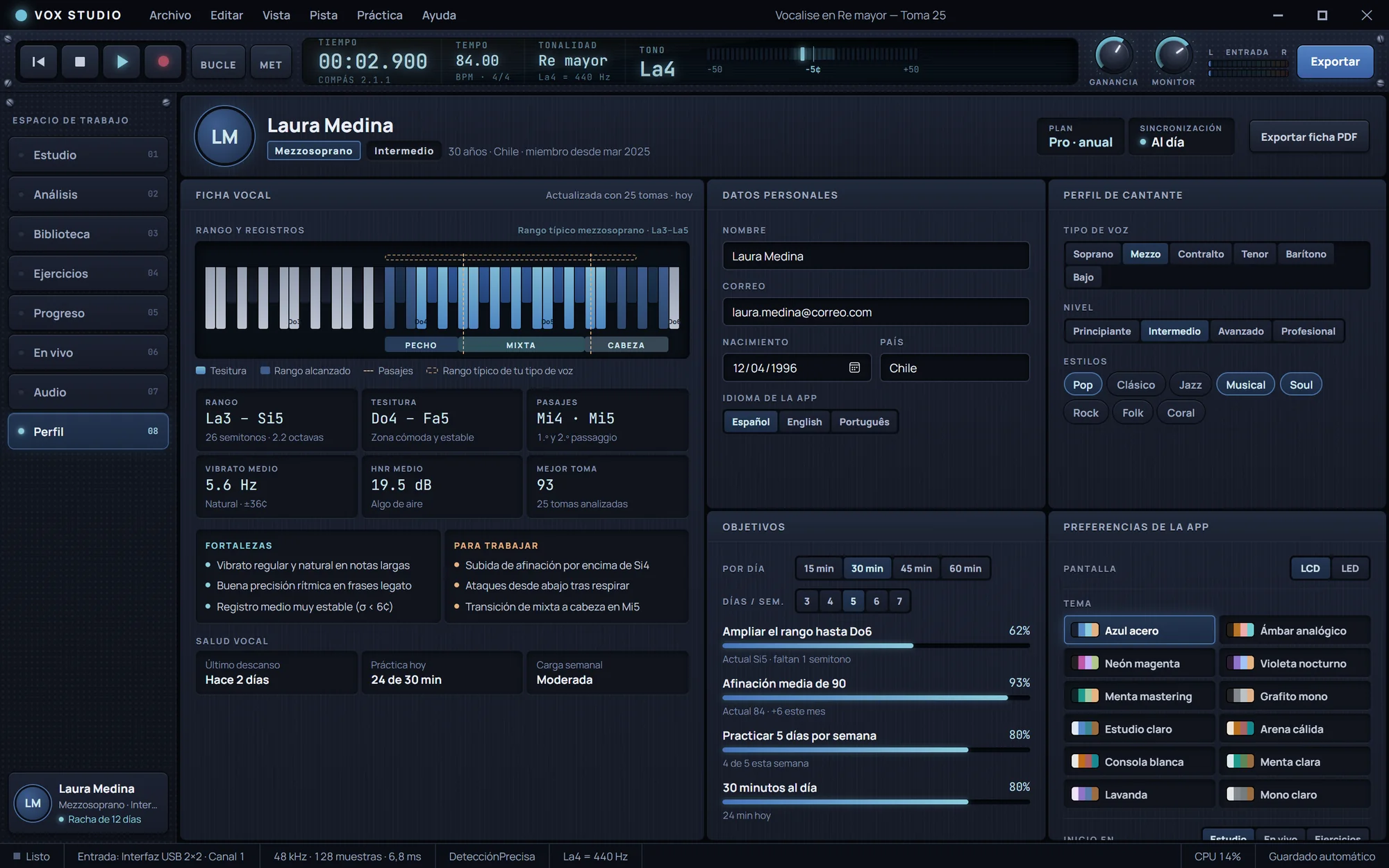Screen dimensions: 1389x868
Task: Toggle the Jazz style chip
Action: 1190,385
